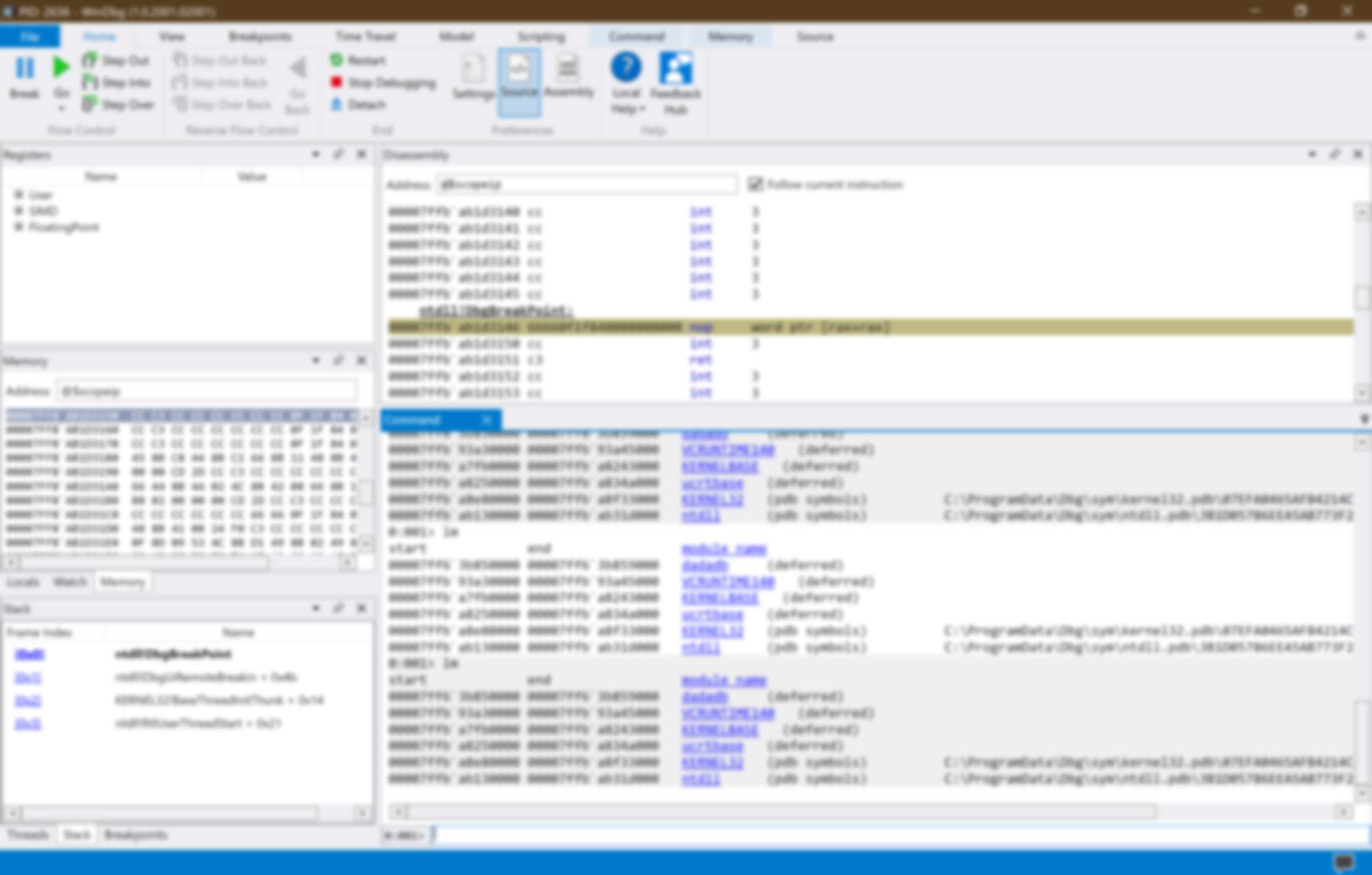Click Step Over Back in the ribbon

(222, 105)
